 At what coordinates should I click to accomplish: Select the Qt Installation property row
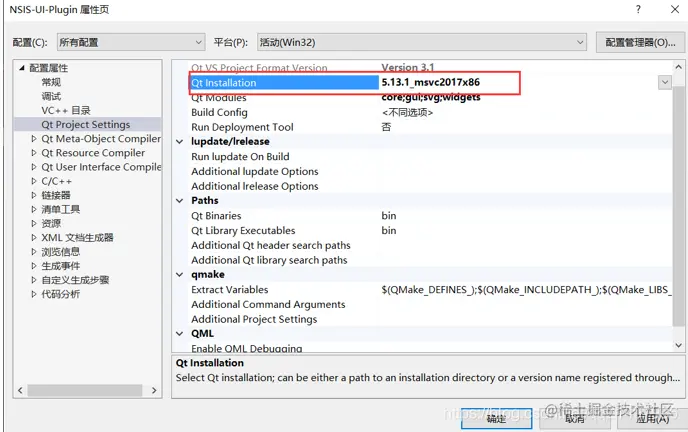pyautogui.click(x=285, y=82)
